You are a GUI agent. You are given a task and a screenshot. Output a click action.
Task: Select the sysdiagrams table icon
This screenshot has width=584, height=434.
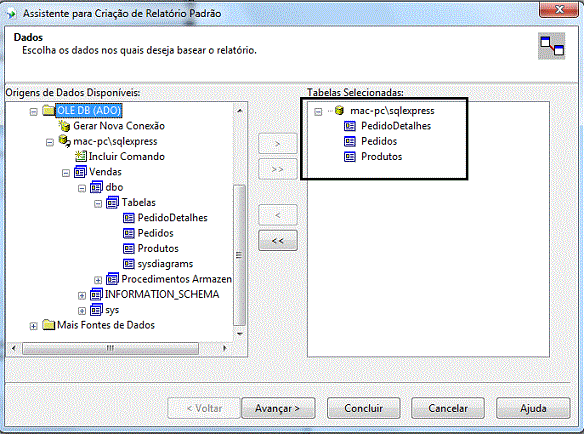129,264
